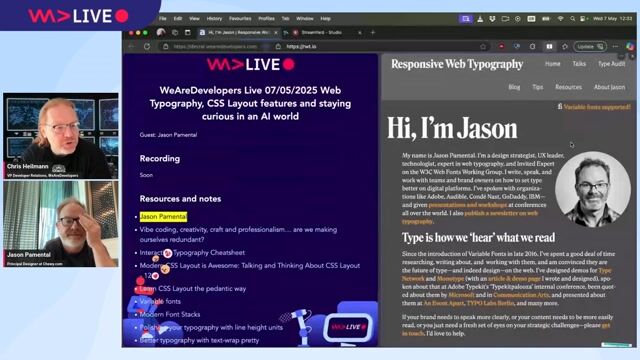640x360 pixels.
Task: Open the Copilot sidebar icon
Action: coord(630,47)
